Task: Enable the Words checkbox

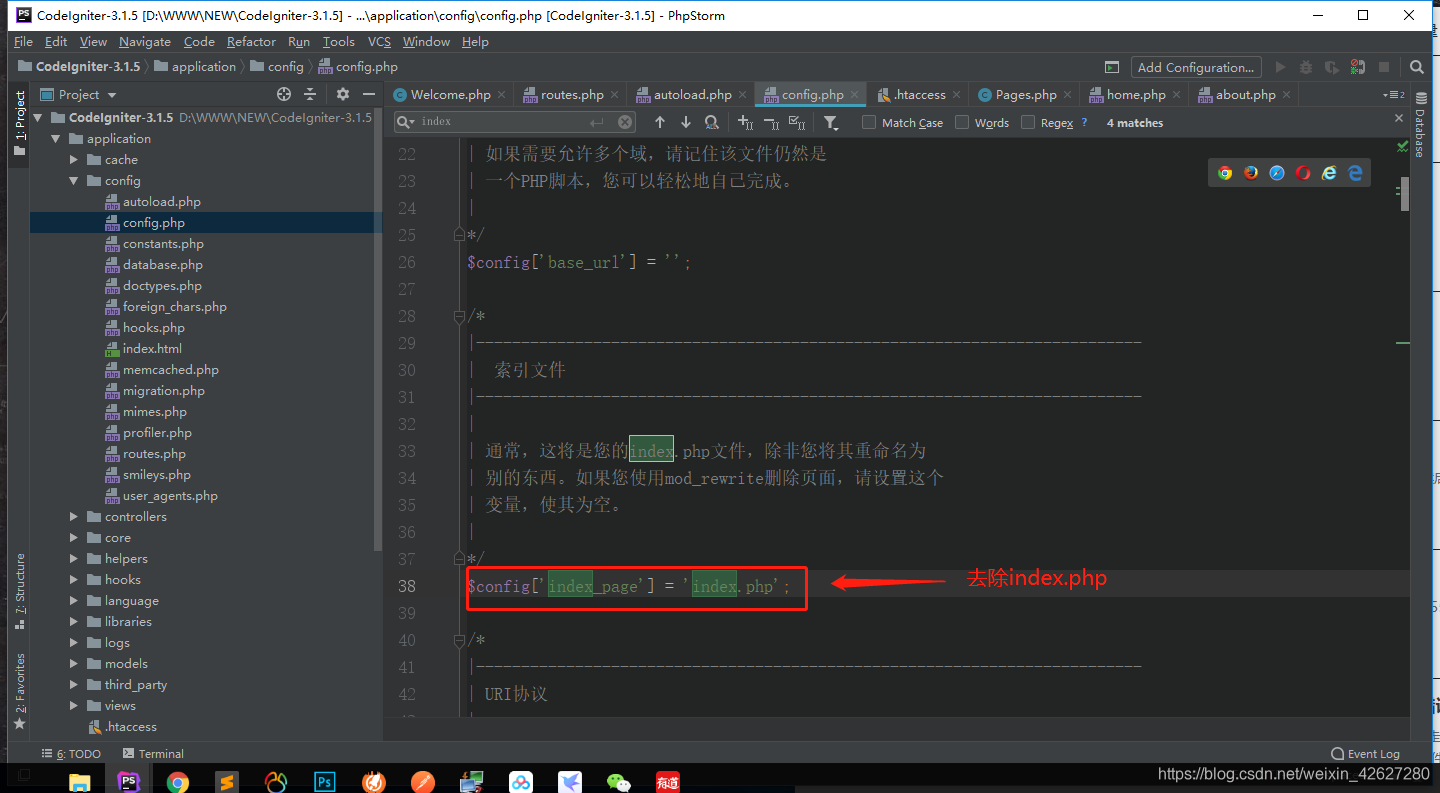Action: [962, 122]
